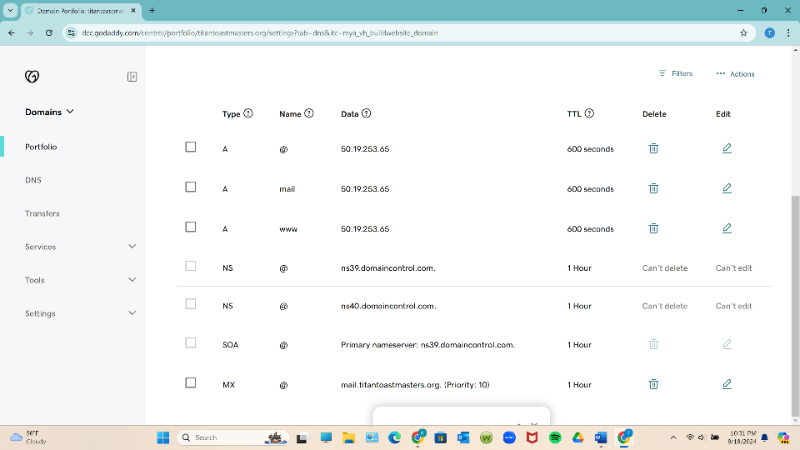Viewport: 800px width, 450px height.
Task: Select checkbox for NS ns40 record
Action: [190, 304]
